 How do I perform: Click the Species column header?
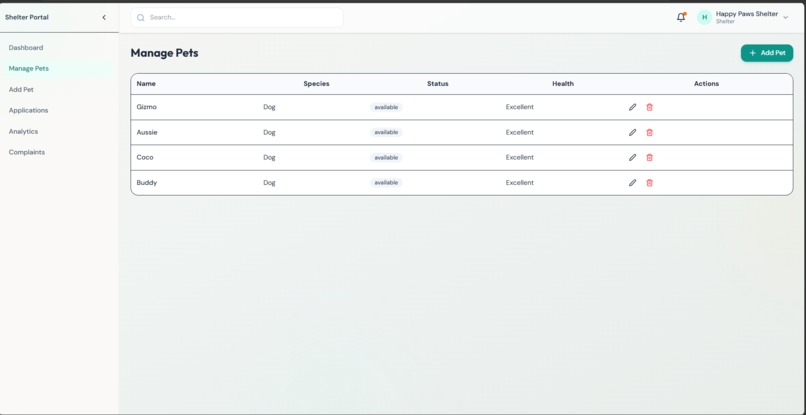click(316, 83)
